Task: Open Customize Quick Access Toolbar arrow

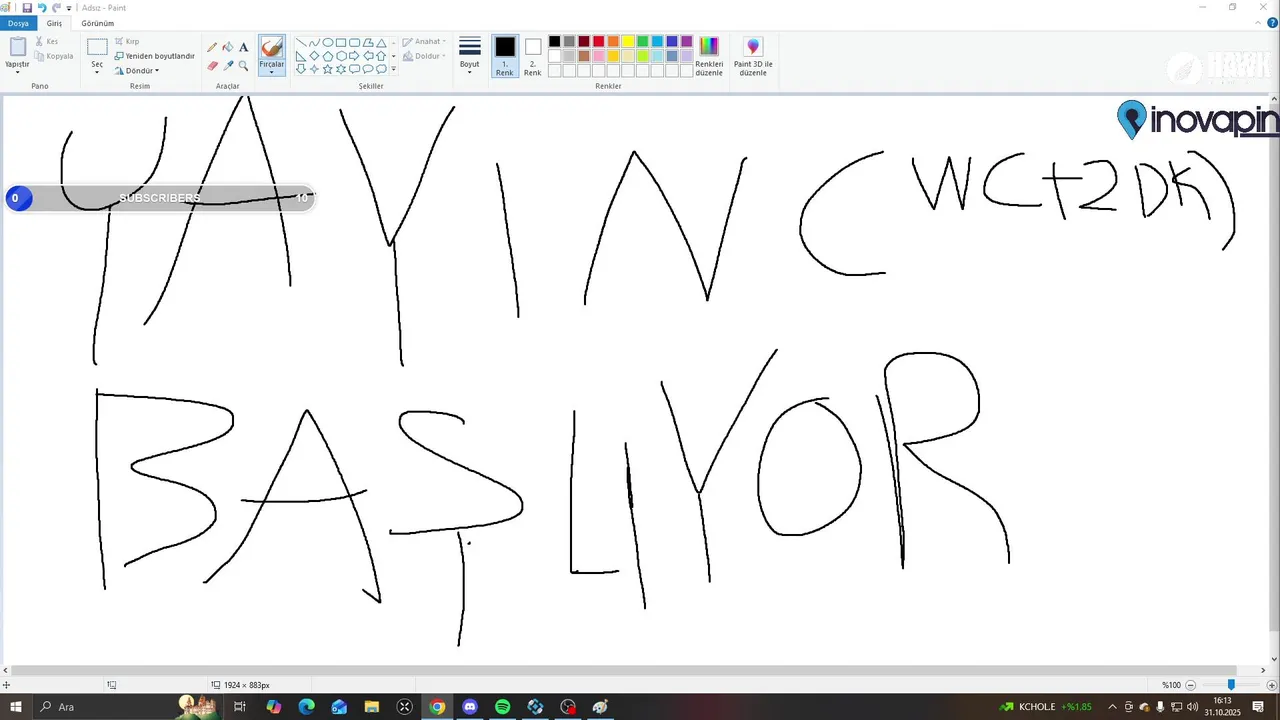Action: (69, 8)
